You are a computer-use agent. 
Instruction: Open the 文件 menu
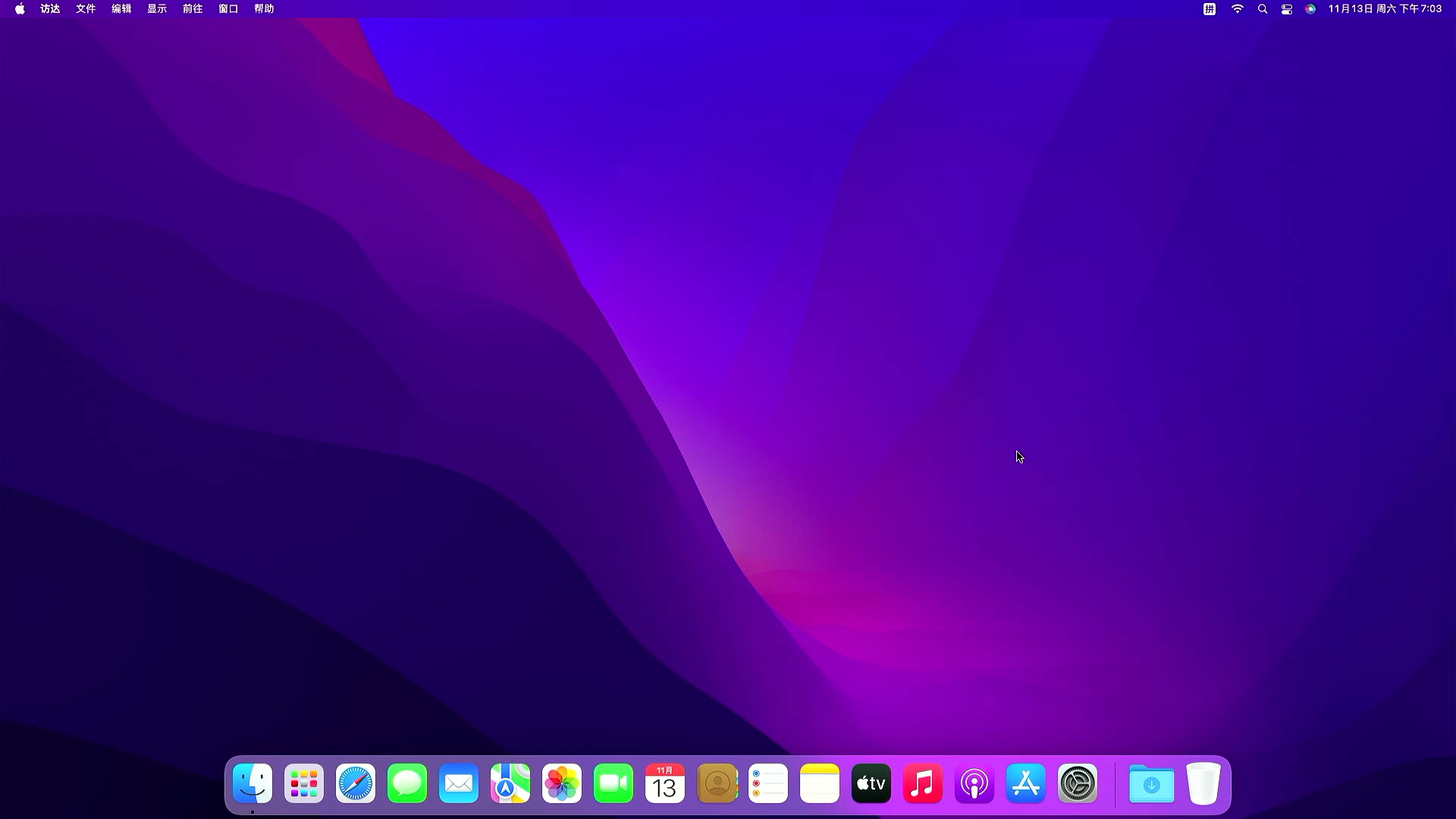[86, 9]
